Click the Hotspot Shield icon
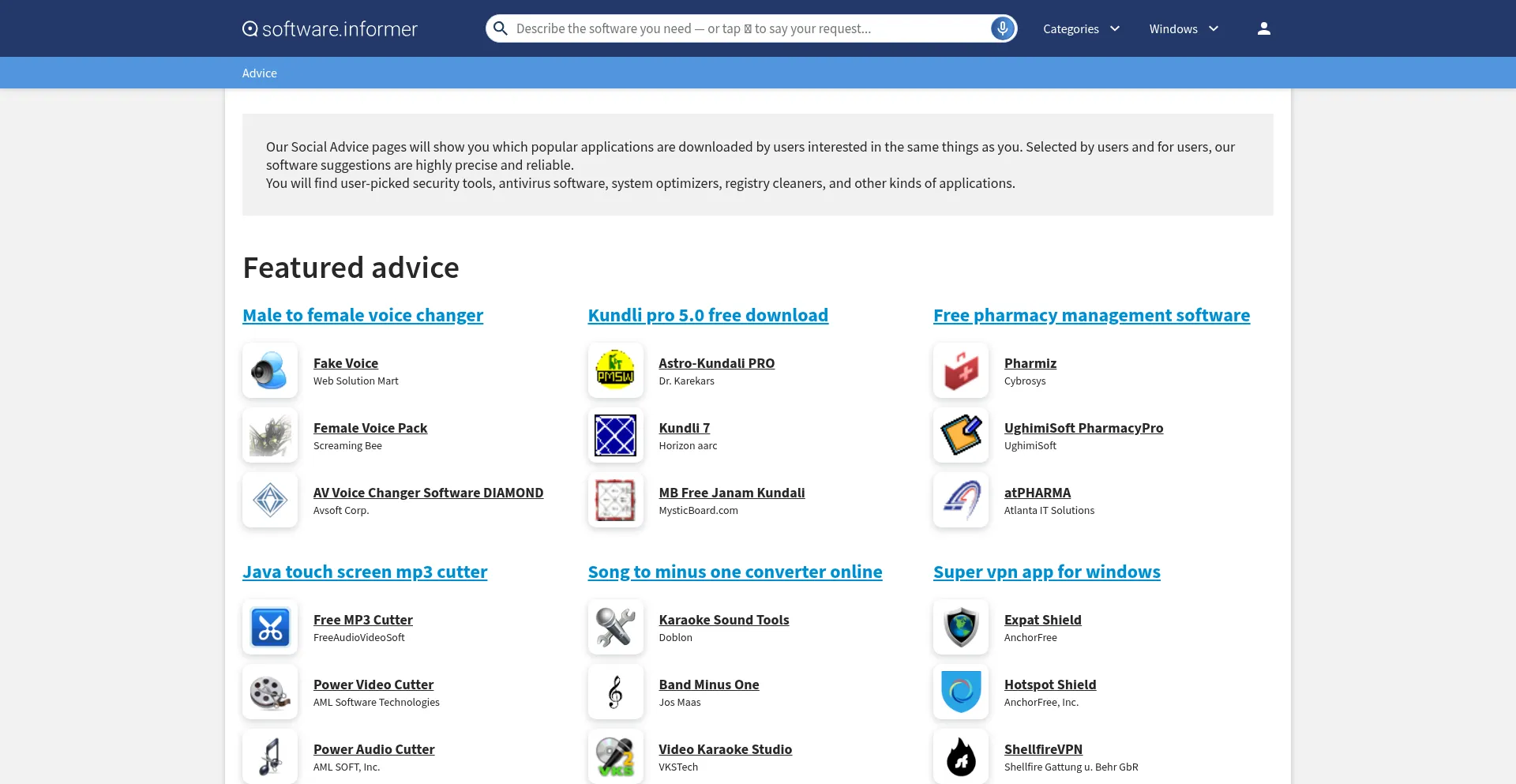Image resolution: width=1516 pixels, height=784 pixels. 961,692
